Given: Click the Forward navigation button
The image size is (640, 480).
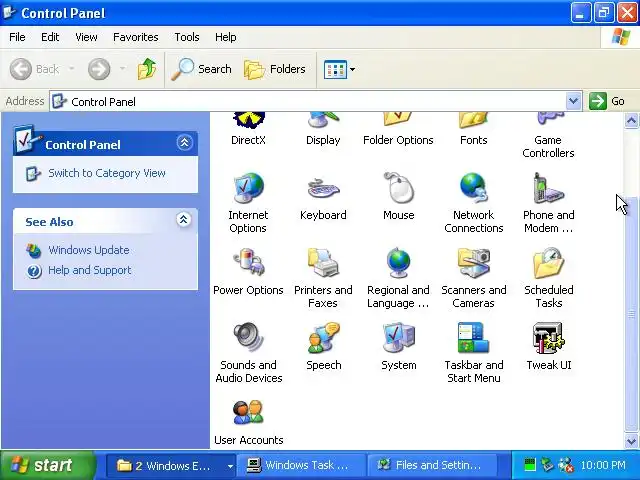Looking at the screenshot, I should click(x=99, y=69).
